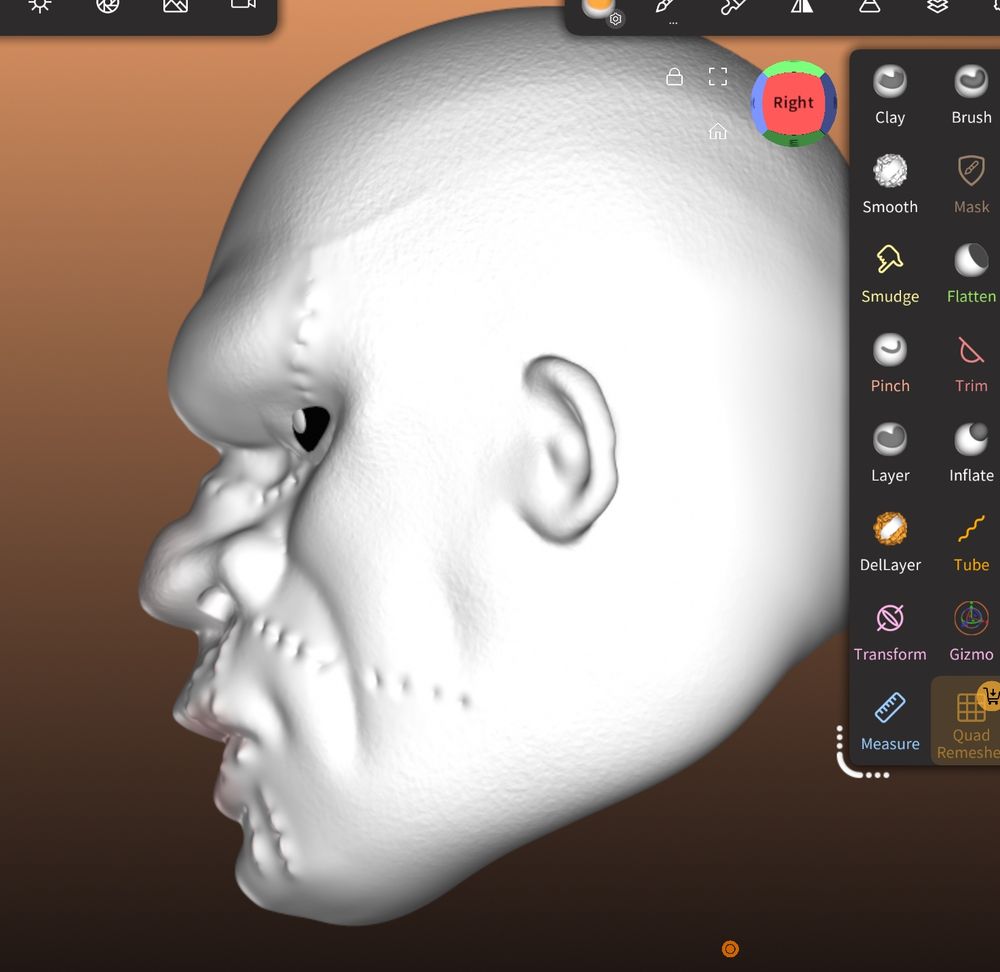Reset the view with the home icon
Screen dimensions: 1000x972
717,131
